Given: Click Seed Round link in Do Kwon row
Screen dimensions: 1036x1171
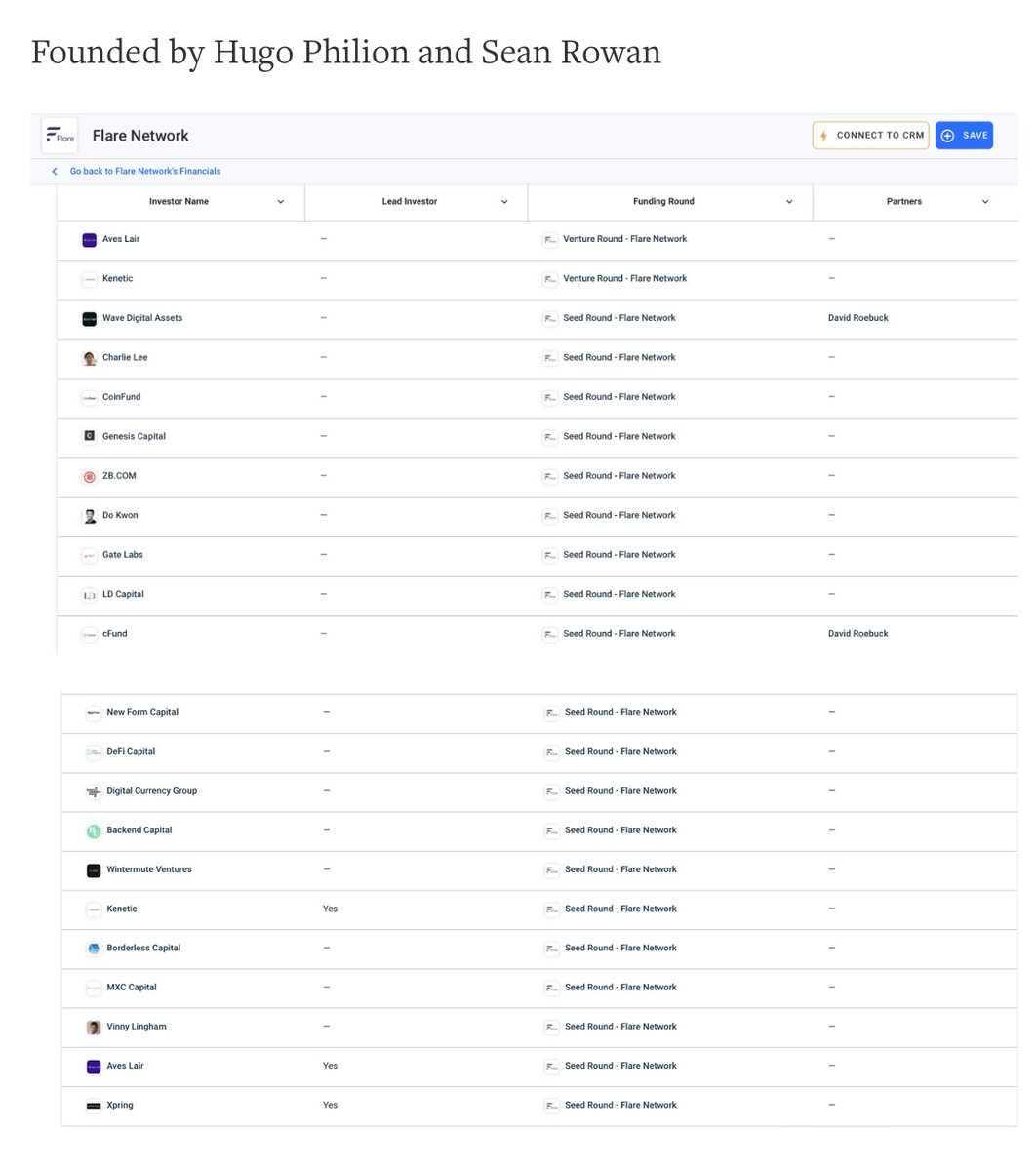Looking at the screenshot, I should coord(619,516).
